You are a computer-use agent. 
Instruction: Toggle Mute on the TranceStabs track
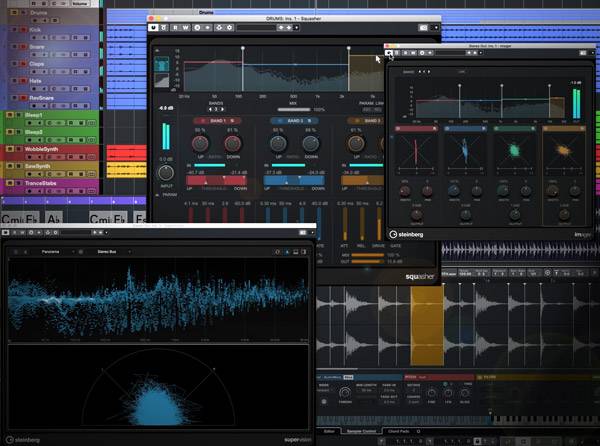tap(10, 183)
